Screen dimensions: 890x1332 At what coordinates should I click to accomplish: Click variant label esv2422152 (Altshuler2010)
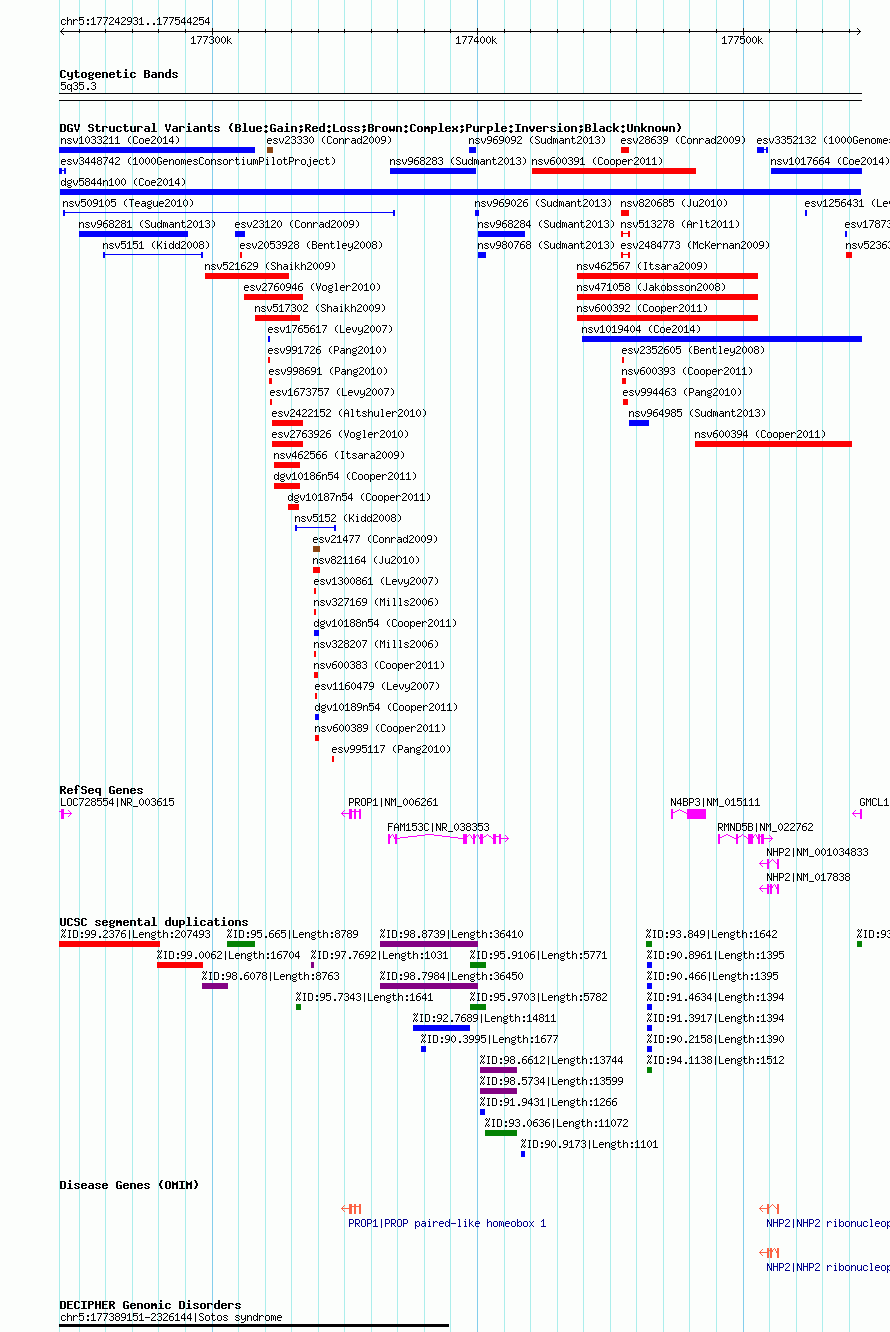(x=349, y=413)
